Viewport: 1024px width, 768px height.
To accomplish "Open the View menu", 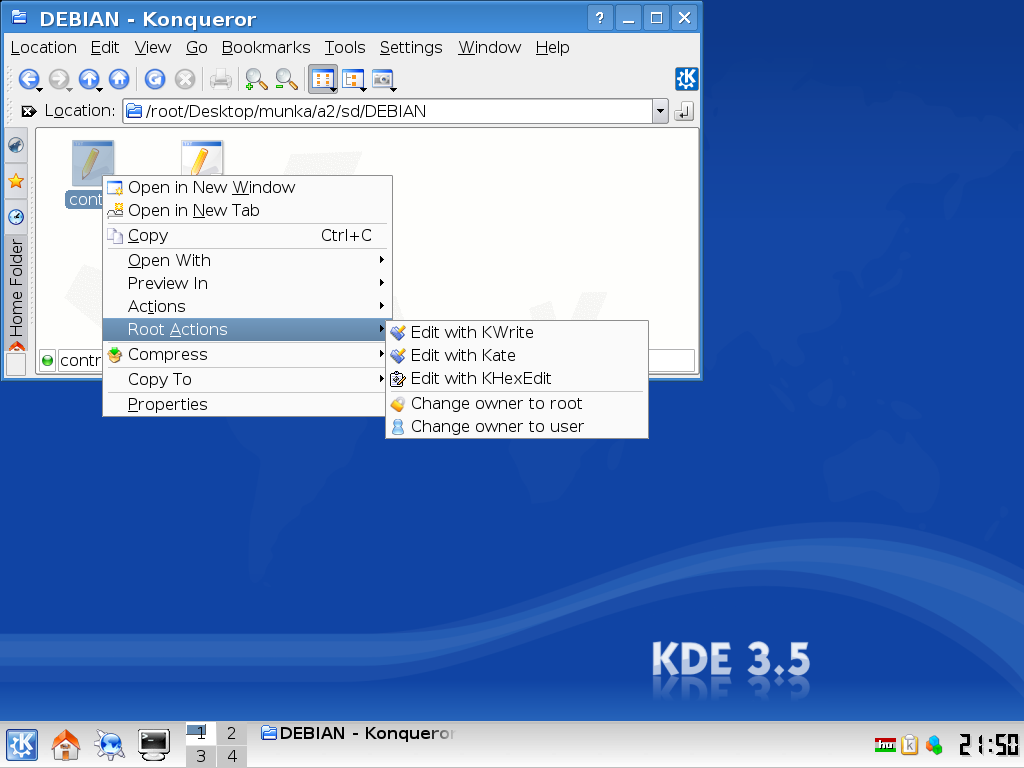I will (x=153, y=48).
